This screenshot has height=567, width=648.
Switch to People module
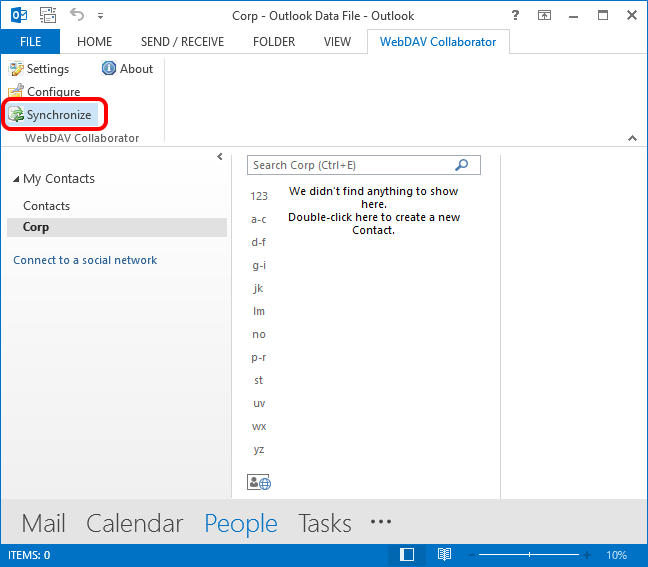click(241, 524)
